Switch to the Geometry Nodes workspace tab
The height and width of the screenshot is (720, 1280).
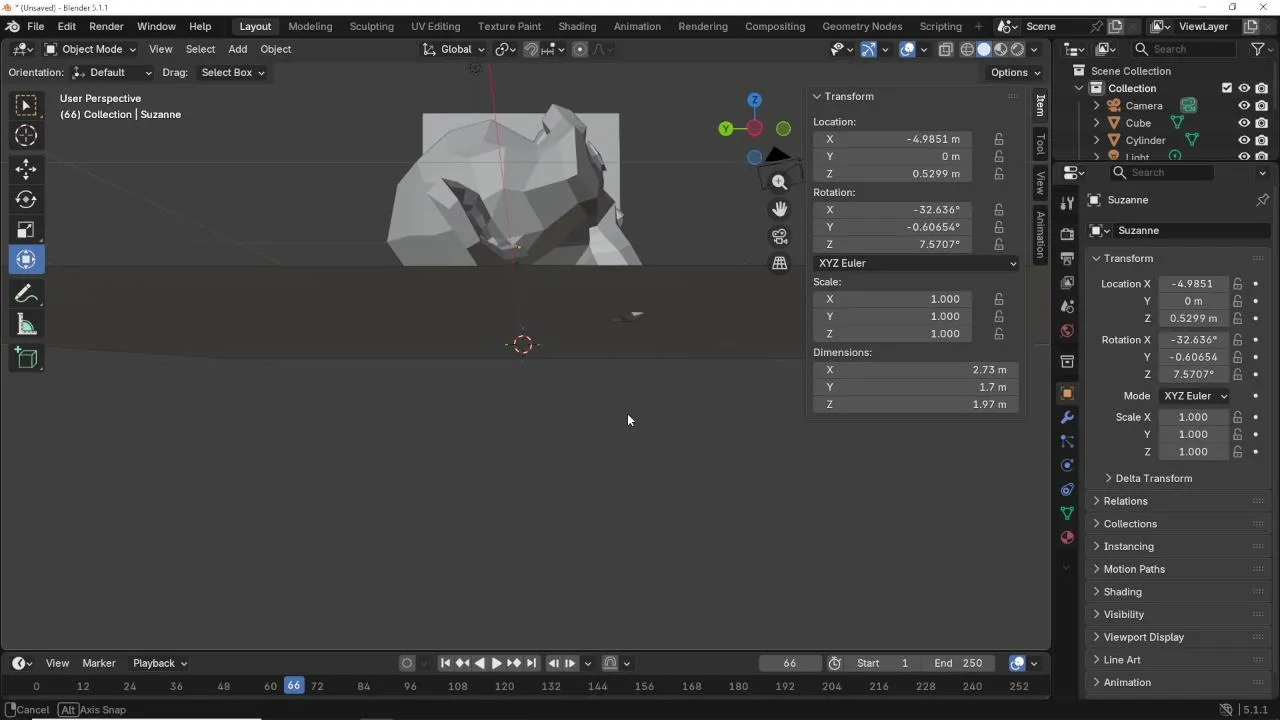pos(862,26)
